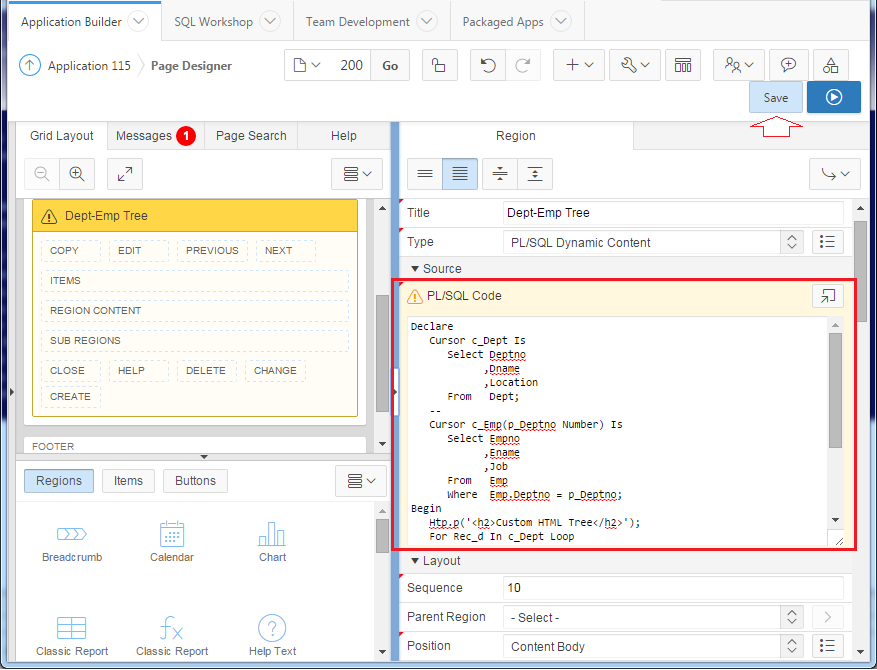The height and width of the screenshot is (670, 877).
Task: Undo the last change
Action: coord(488,65)
